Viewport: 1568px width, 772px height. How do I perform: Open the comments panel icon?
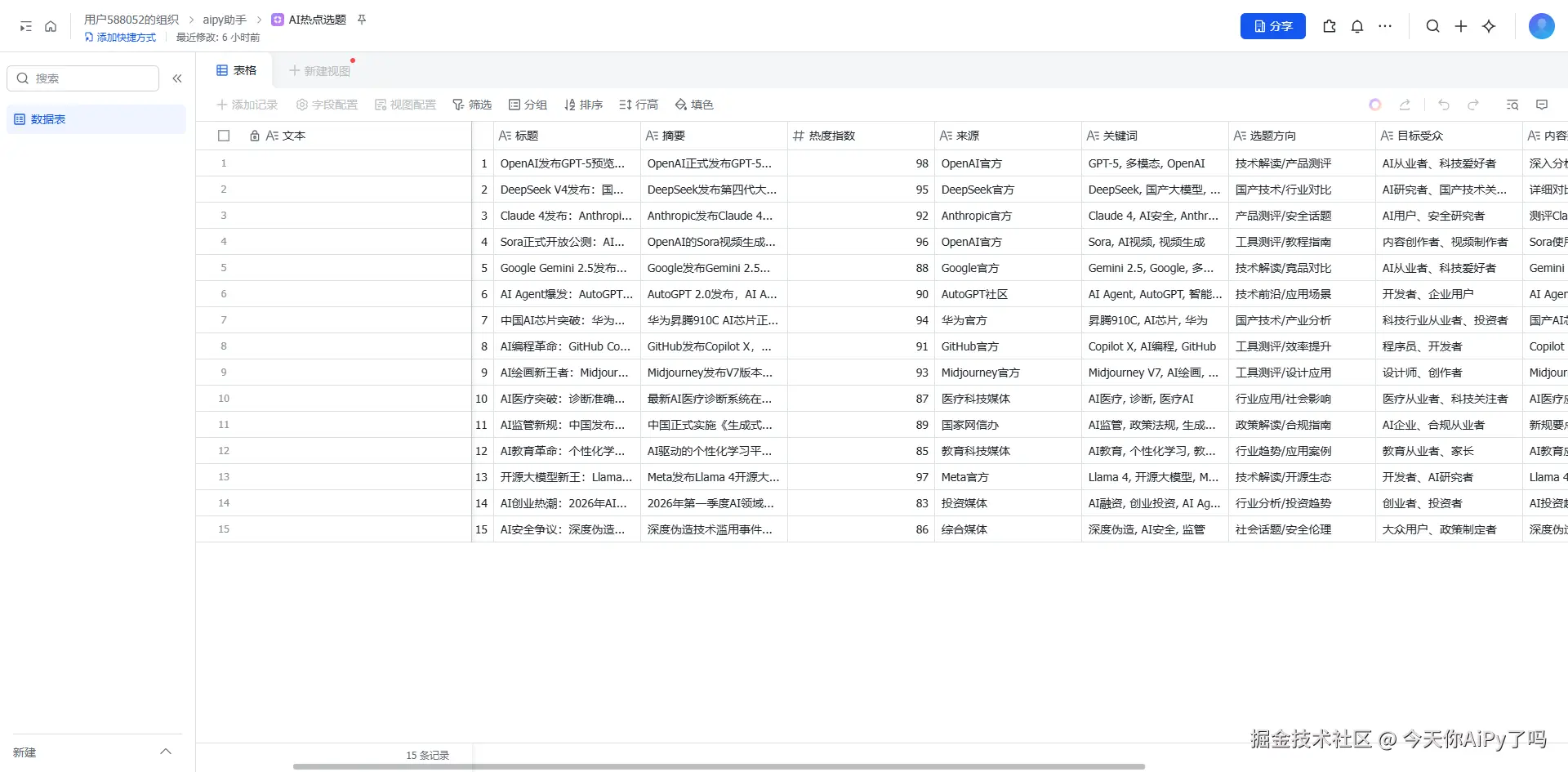tap(1542, 105)
